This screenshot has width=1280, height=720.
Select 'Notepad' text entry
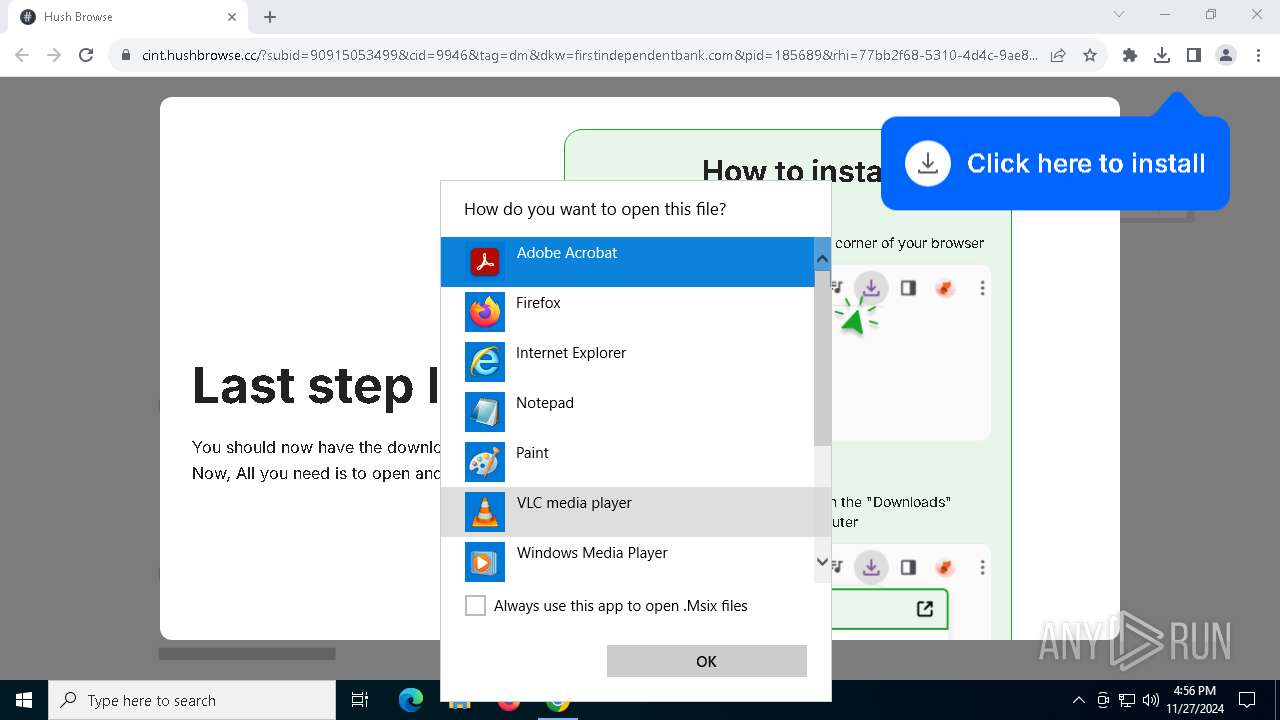tap(545, 403)
